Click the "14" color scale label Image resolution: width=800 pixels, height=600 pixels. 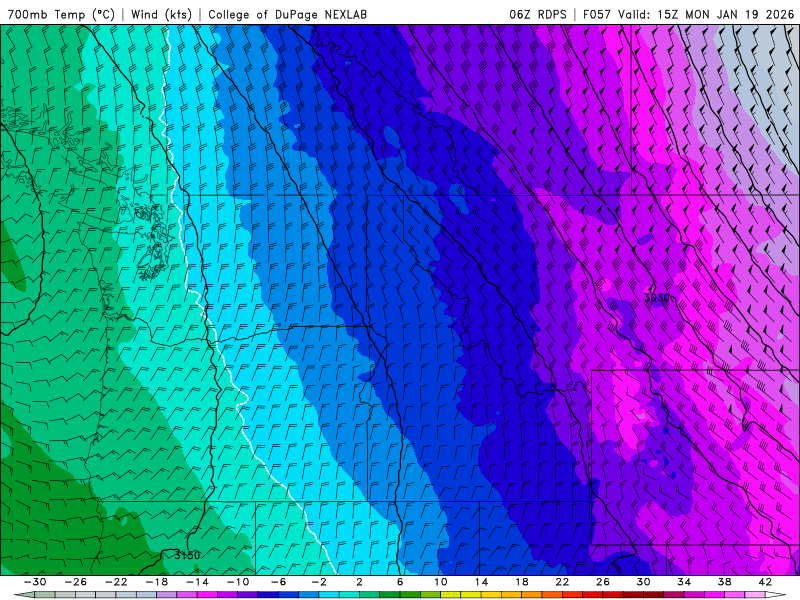point(481,582)
